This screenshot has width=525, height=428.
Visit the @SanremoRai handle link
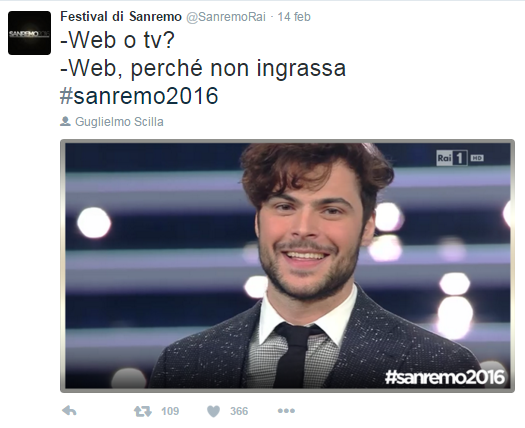click(x=226, y=17)
